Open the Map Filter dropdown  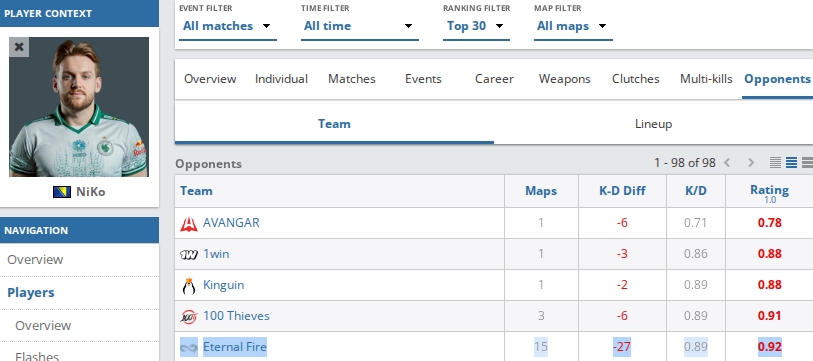pyautogui.click(x=573, y=26)
